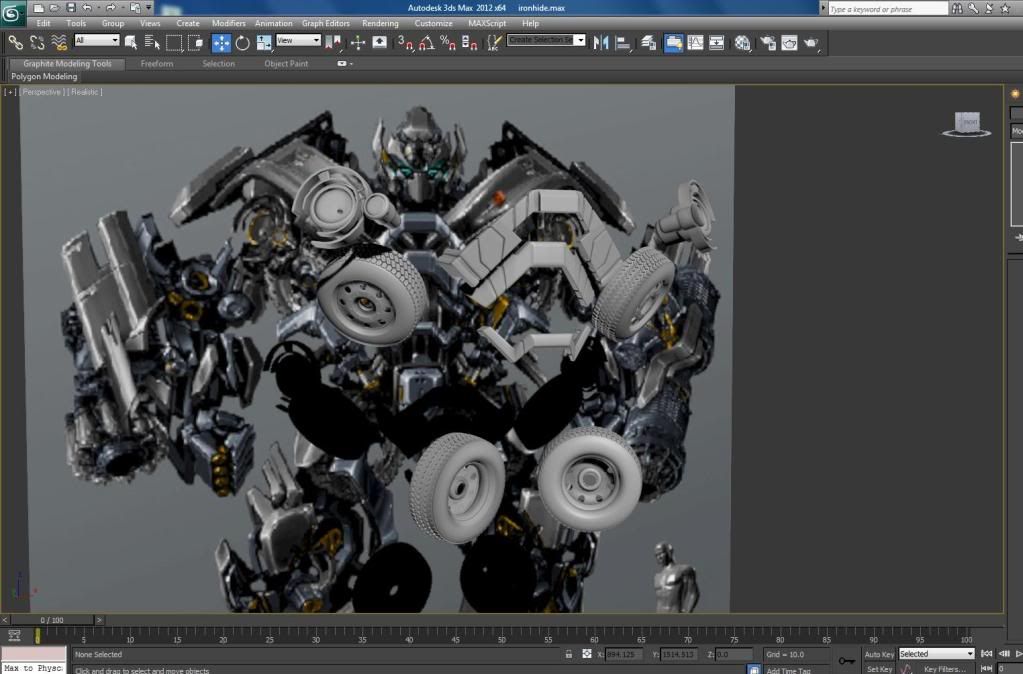This screenshot has width=1023, height=674.
Task: Click the Select and Manipulate icon
Action: pyautogui.click(x=358, y=43)
